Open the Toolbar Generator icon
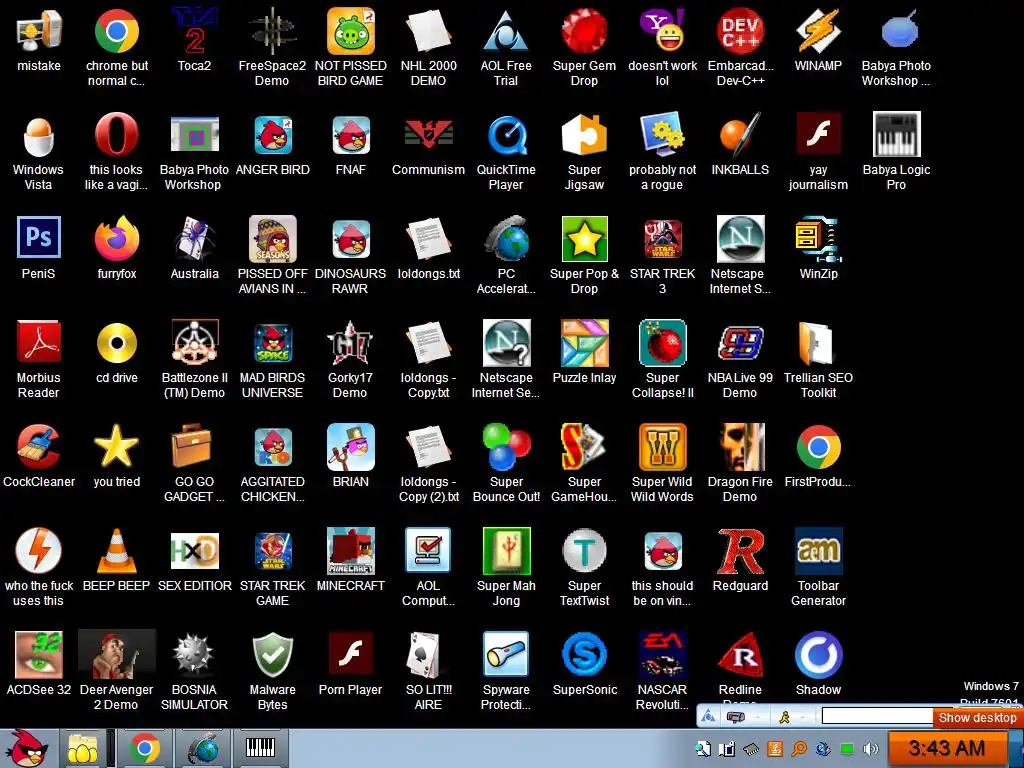This screenshot has height=768, width=1024. 818,551
